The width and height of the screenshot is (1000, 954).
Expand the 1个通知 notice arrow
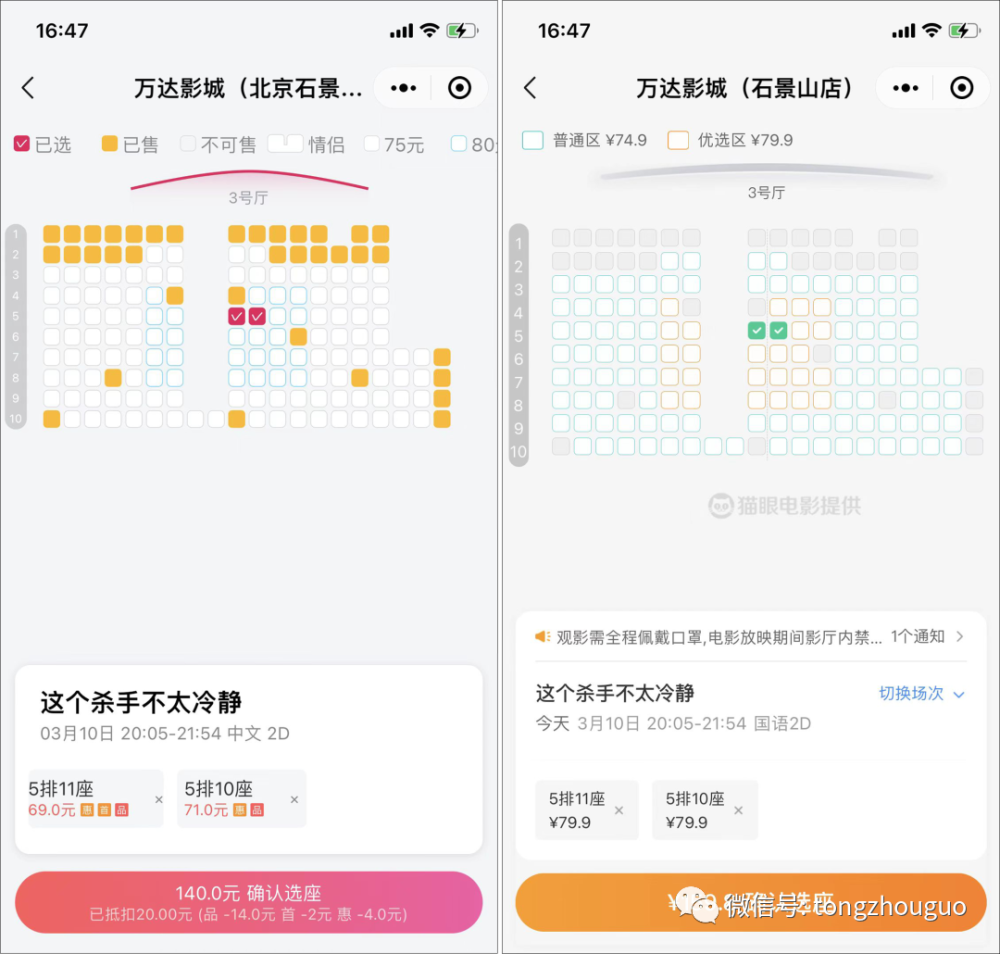click(960, 636)
